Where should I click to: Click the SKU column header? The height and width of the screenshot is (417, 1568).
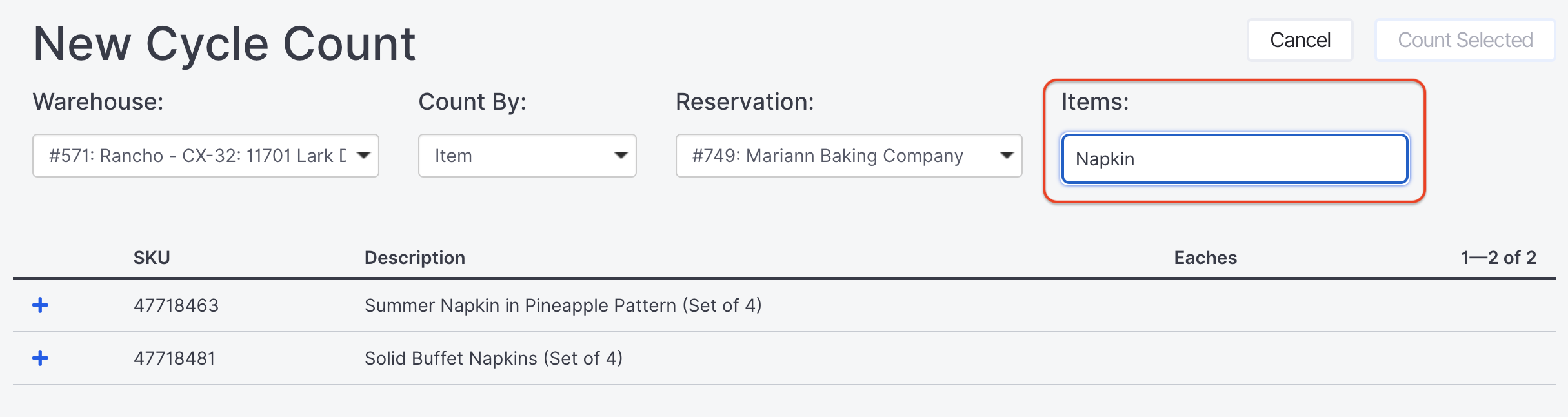(152, 258)
